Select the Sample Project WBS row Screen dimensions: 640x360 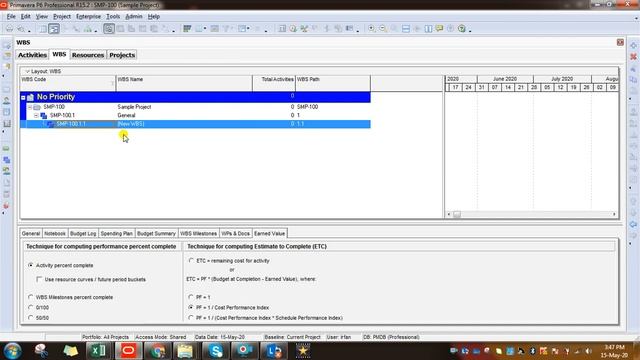pyautogui.click(x=195, y=107)
